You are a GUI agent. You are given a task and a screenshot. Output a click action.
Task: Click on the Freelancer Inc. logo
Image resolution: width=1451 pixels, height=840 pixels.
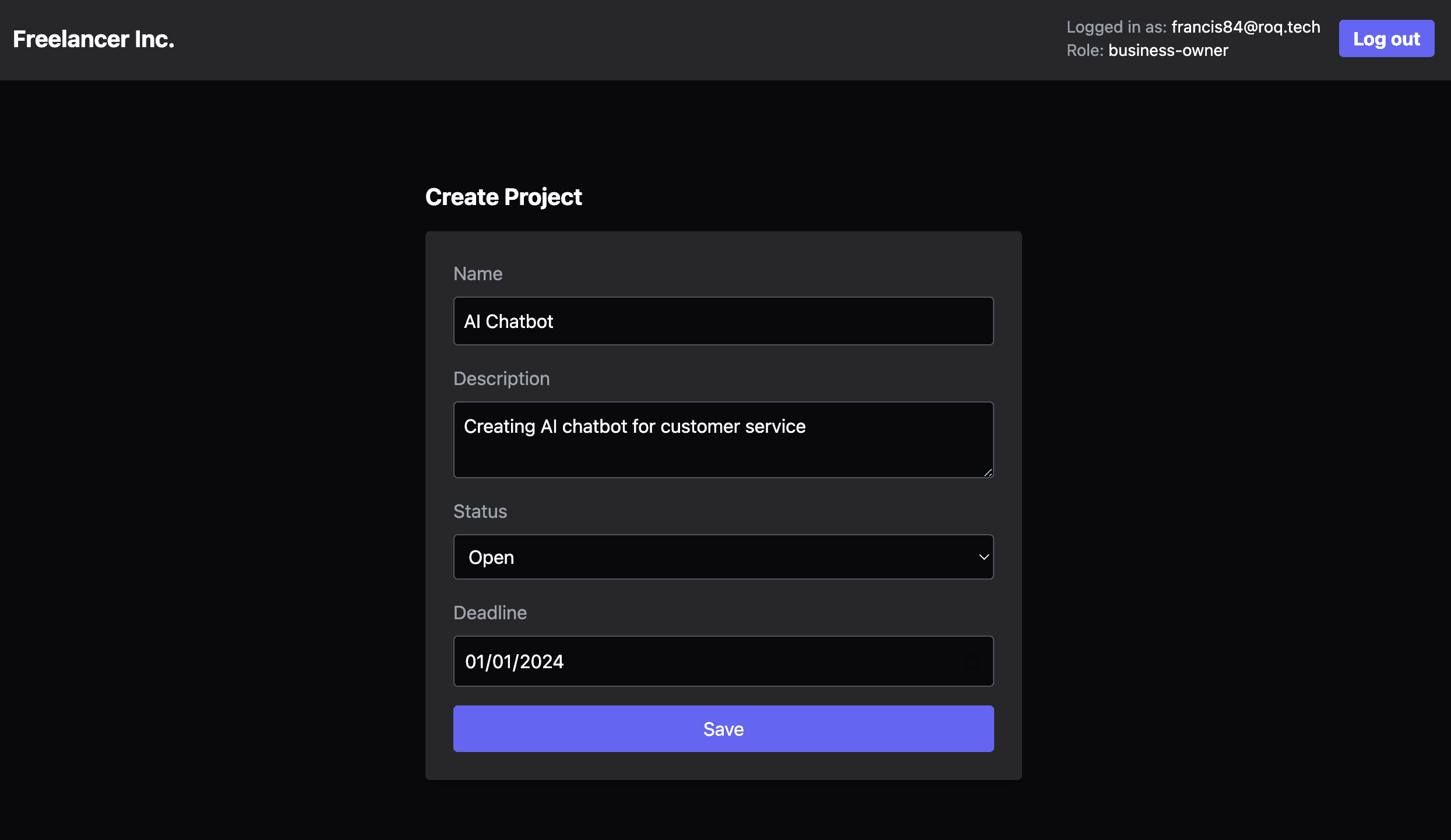94,39
